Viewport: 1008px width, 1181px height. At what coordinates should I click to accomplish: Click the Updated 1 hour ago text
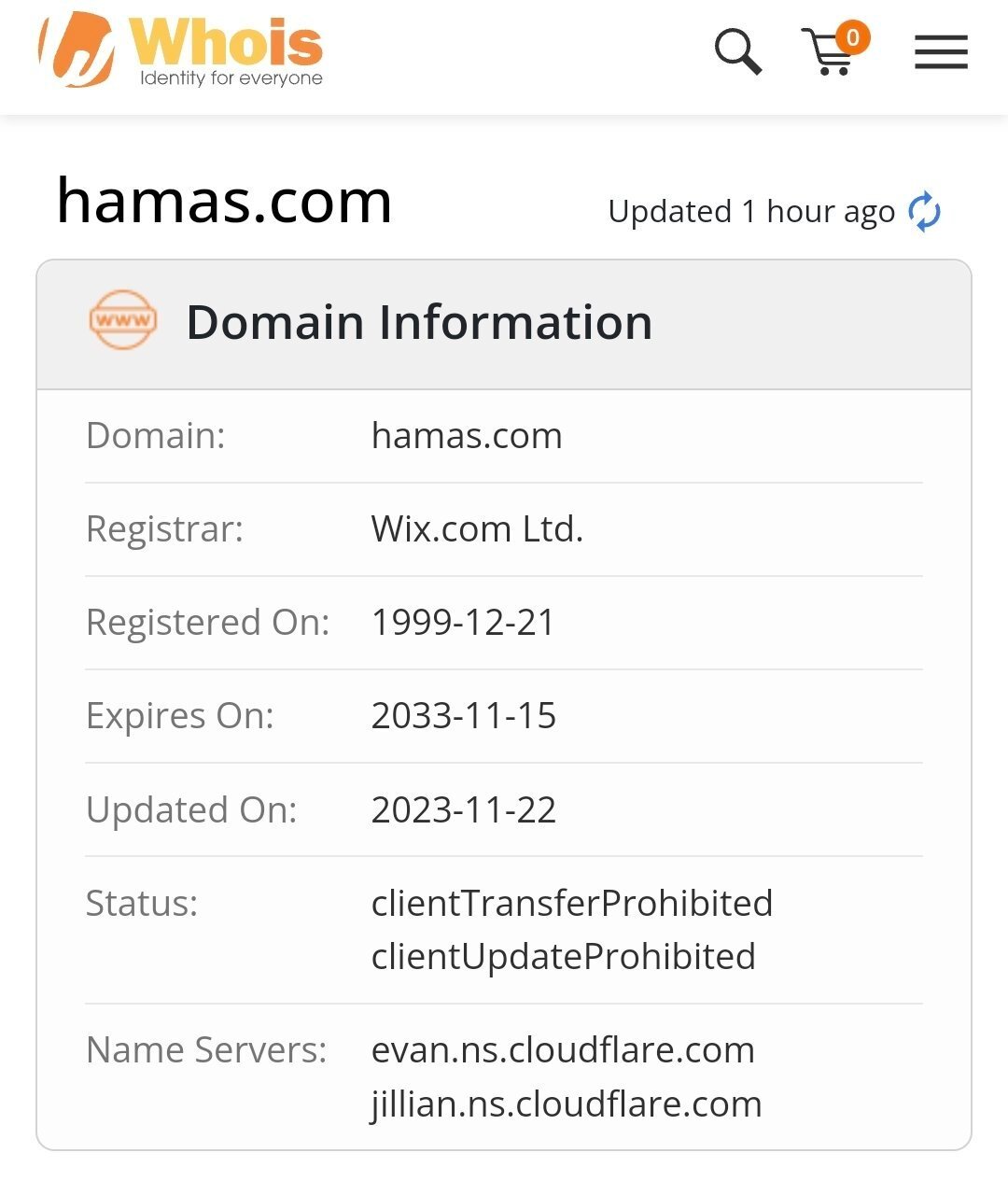coord(750,212)
